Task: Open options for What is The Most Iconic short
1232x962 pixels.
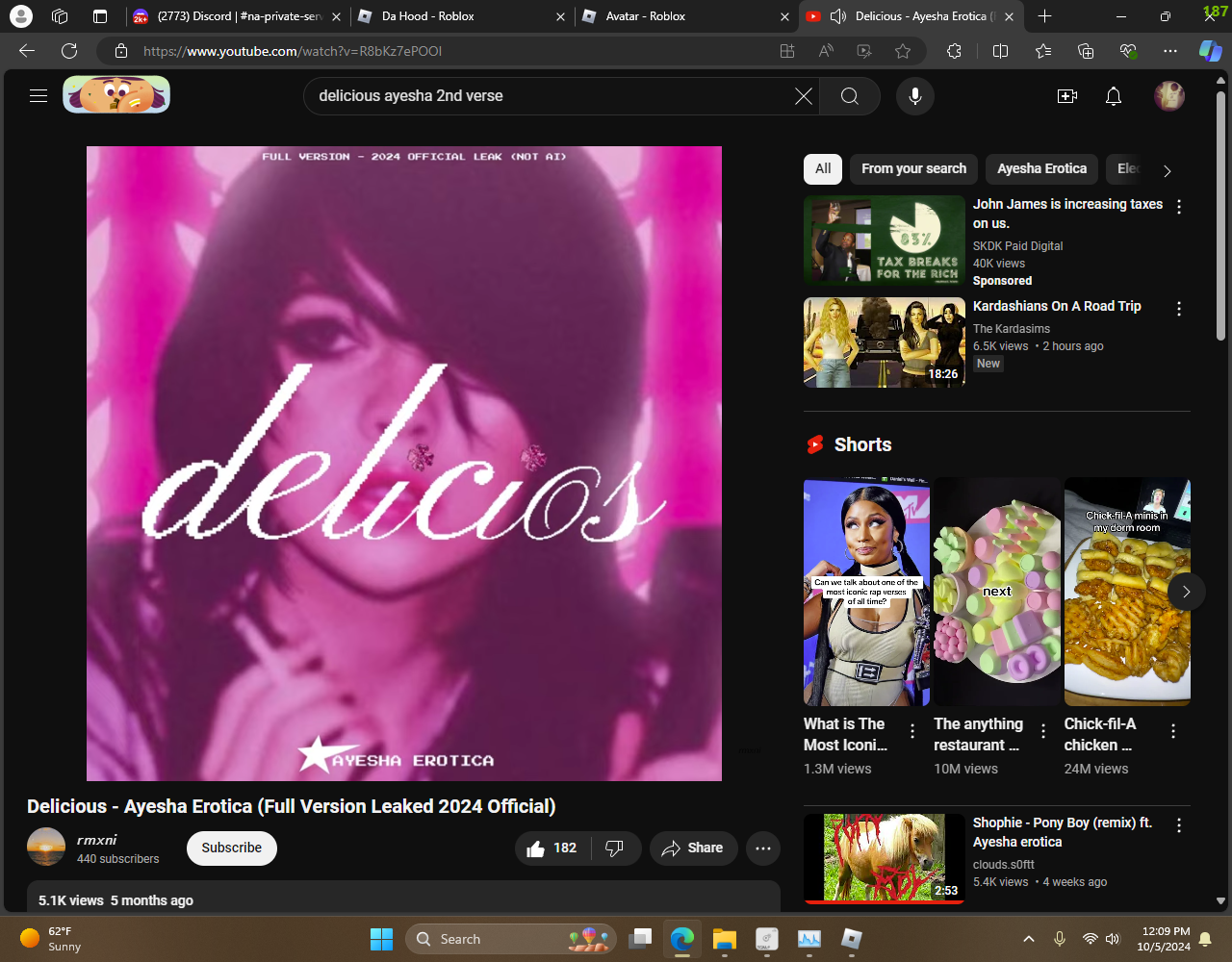Action: [911, 731]
